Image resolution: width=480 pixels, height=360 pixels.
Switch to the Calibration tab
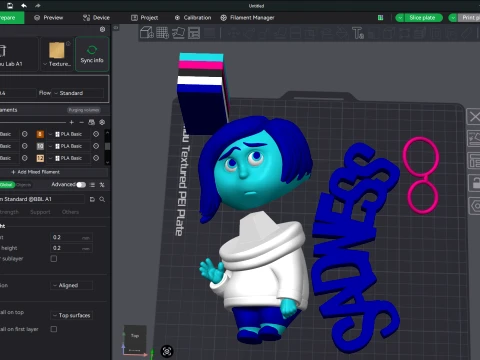coord(193,18)
